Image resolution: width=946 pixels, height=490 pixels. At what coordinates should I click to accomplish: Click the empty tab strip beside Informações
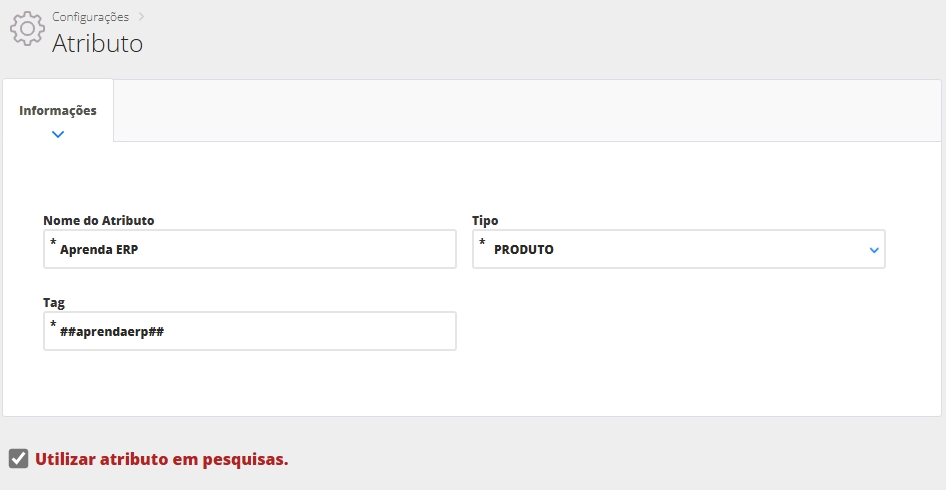(x=520, y=111)
